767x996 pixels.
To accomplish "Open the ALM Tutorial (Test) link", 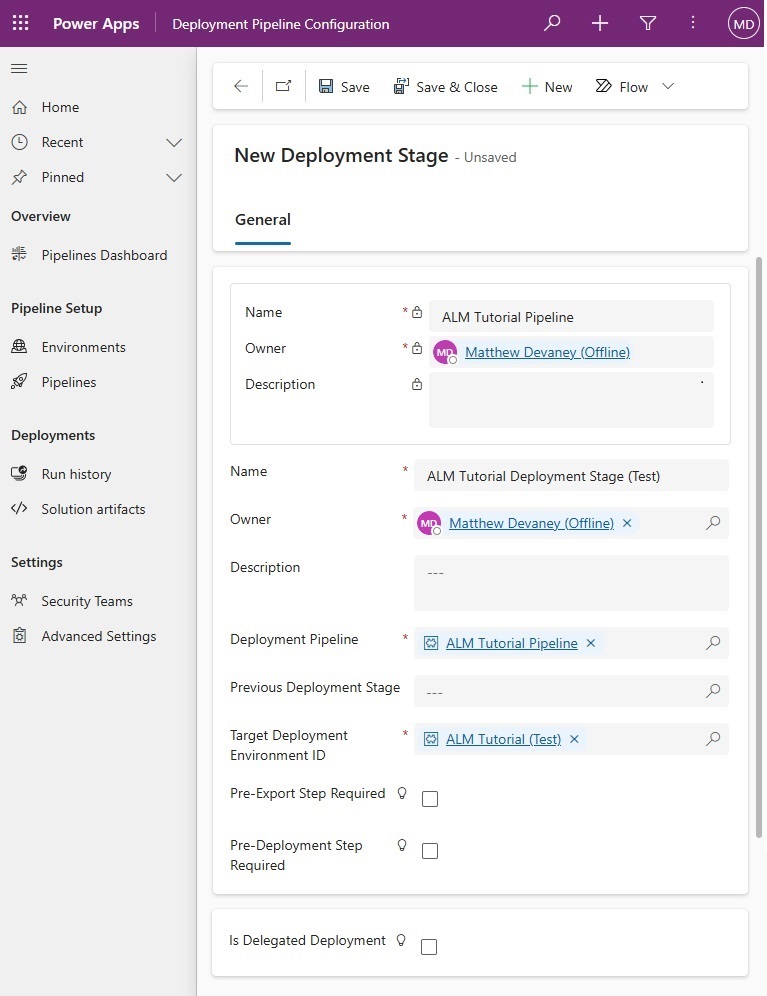I will 503,739.
